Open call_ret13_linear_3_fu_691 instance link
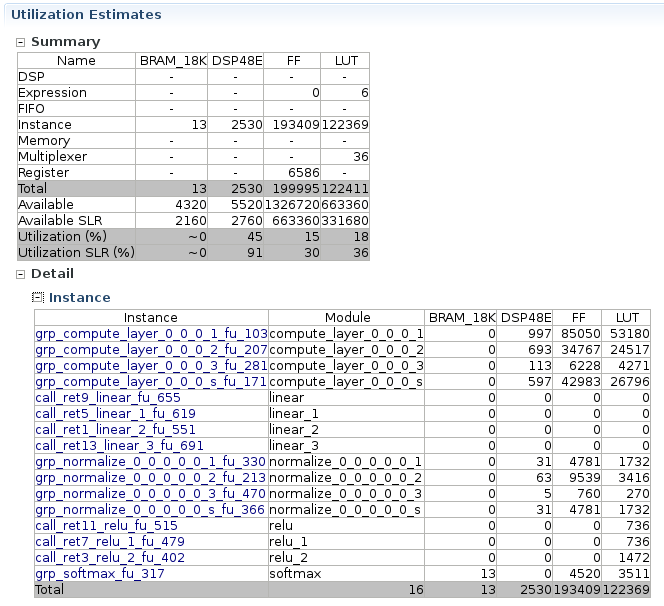Screen dimensions: 664x606 tap(119, 446)
